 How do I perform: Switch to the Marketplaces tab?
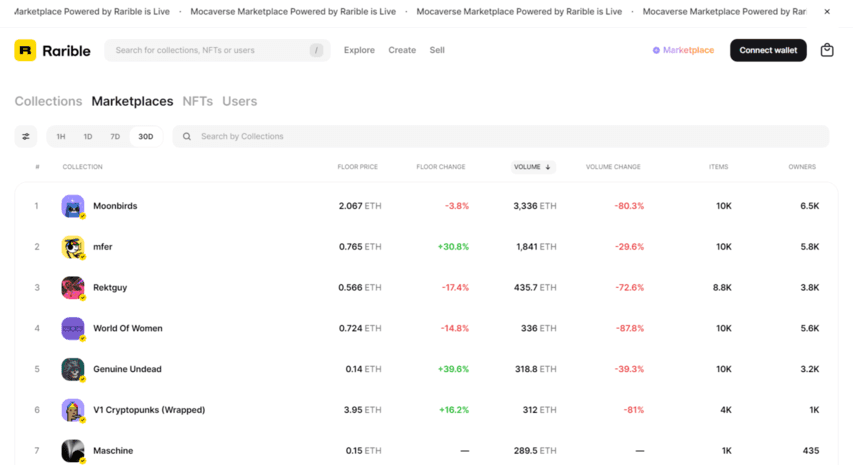[x=132, y=101]
